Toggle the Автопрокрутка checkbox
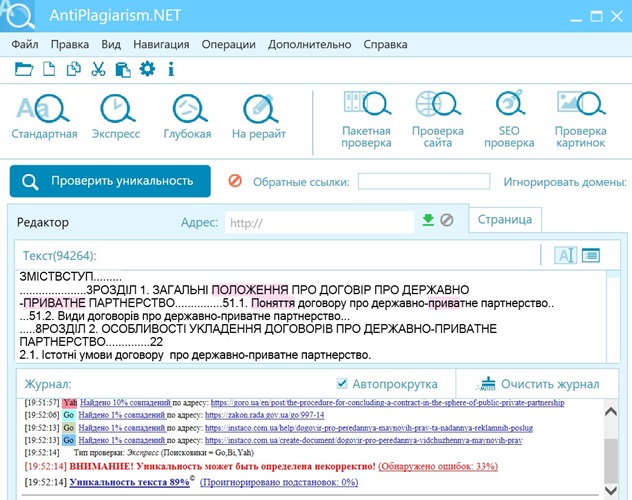Screen dimensions: 632x500 [x=342, y=383]
